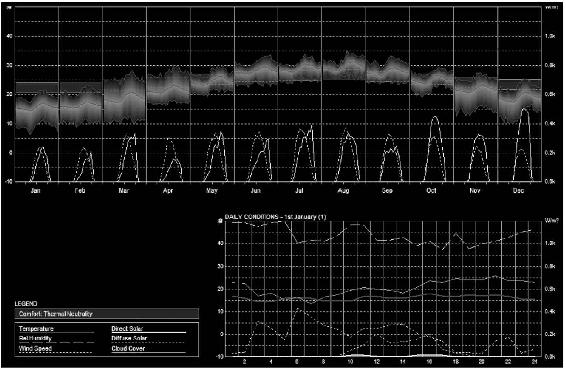Click the Dec month label
566x370 pixels.
(x=518, y=190)
